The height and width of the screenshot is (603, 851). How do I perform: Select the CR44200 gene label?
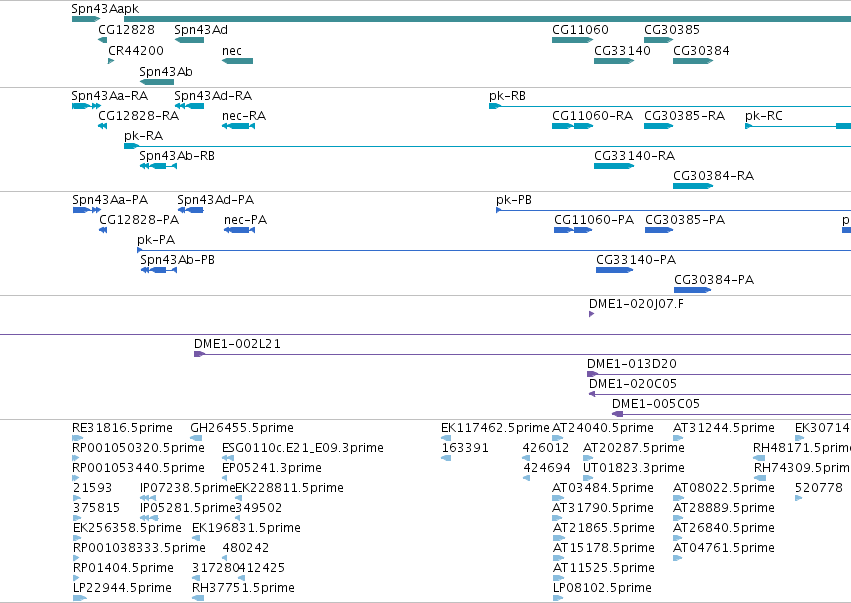(x=136, y=51)
